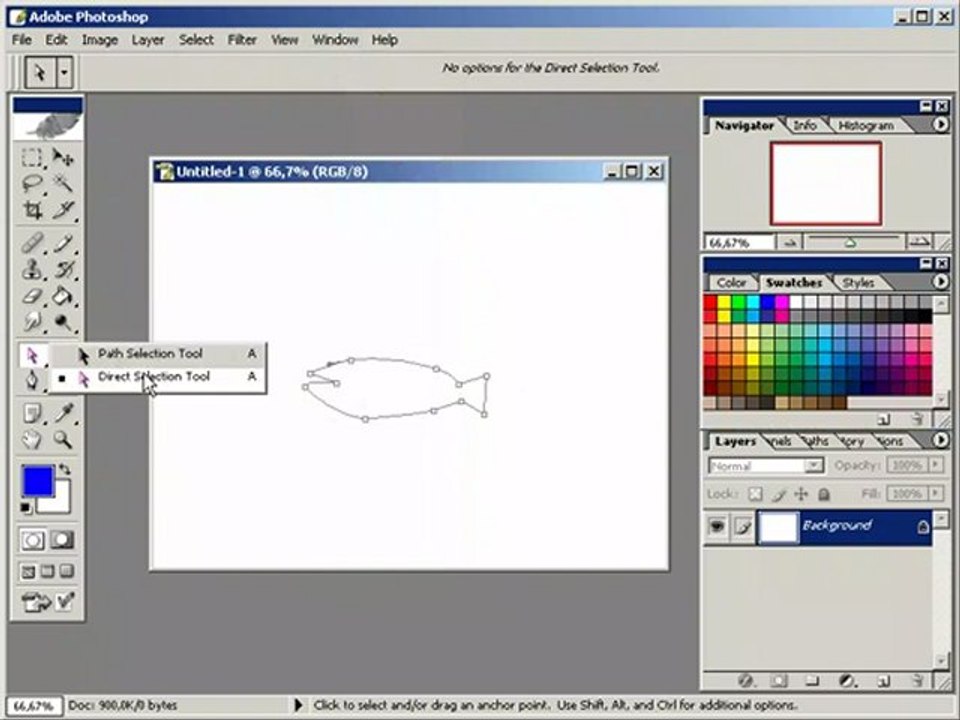Screen dimensions: 960x720
Task: Hide the Background layer with eye icon
Action: [717, 526]
